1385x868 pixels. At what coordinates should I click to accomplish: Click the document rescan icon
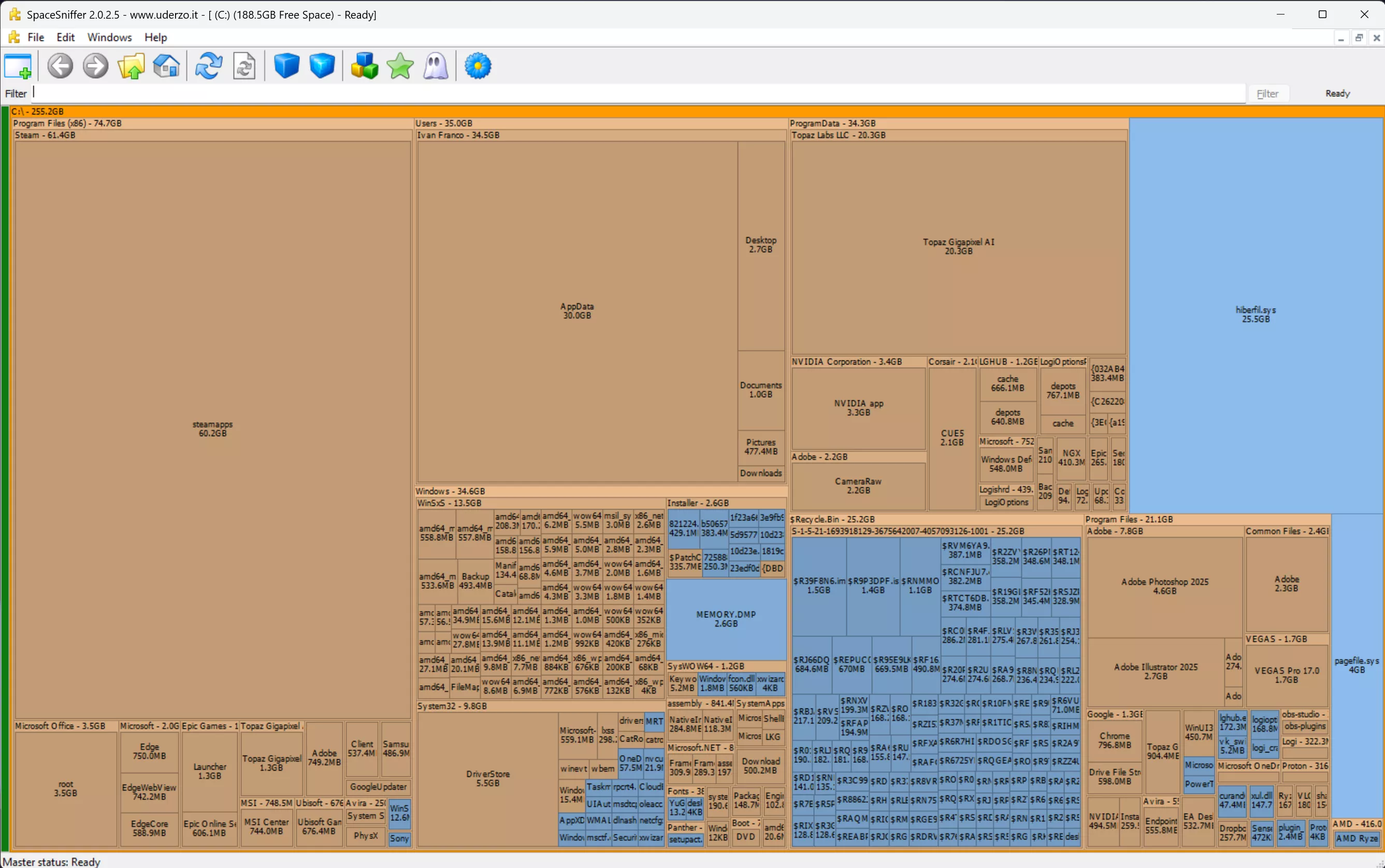(244, 66)
